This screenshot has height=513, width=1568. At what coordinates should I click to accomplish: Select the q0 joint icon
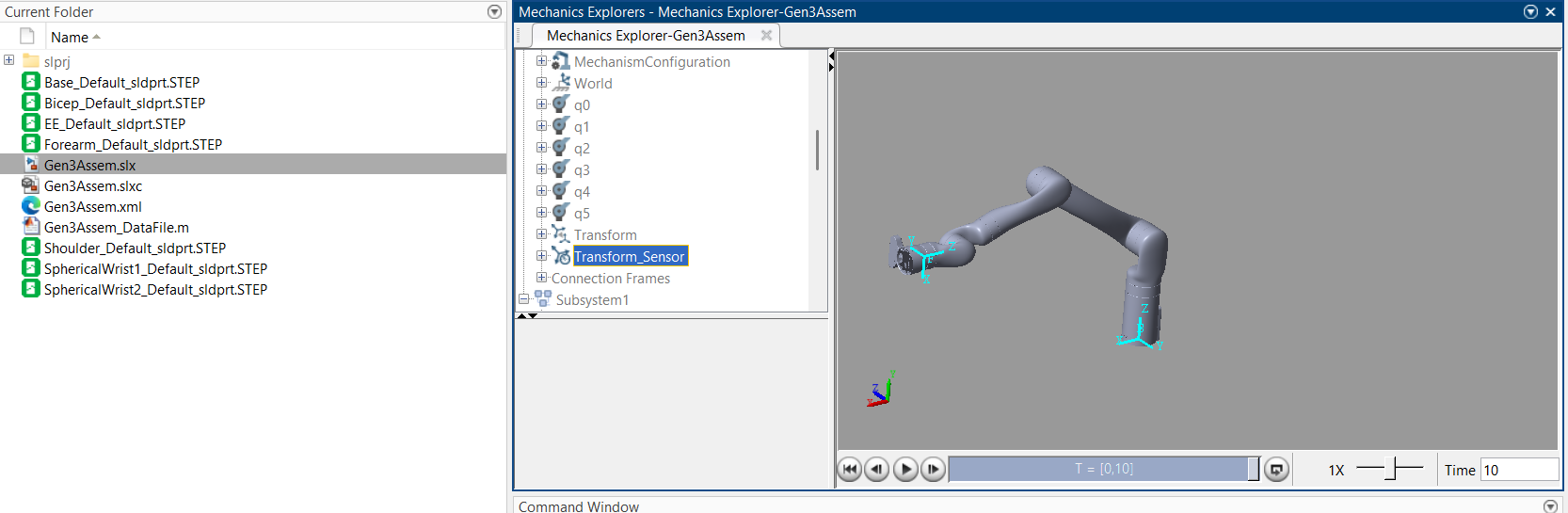(561, 104)
